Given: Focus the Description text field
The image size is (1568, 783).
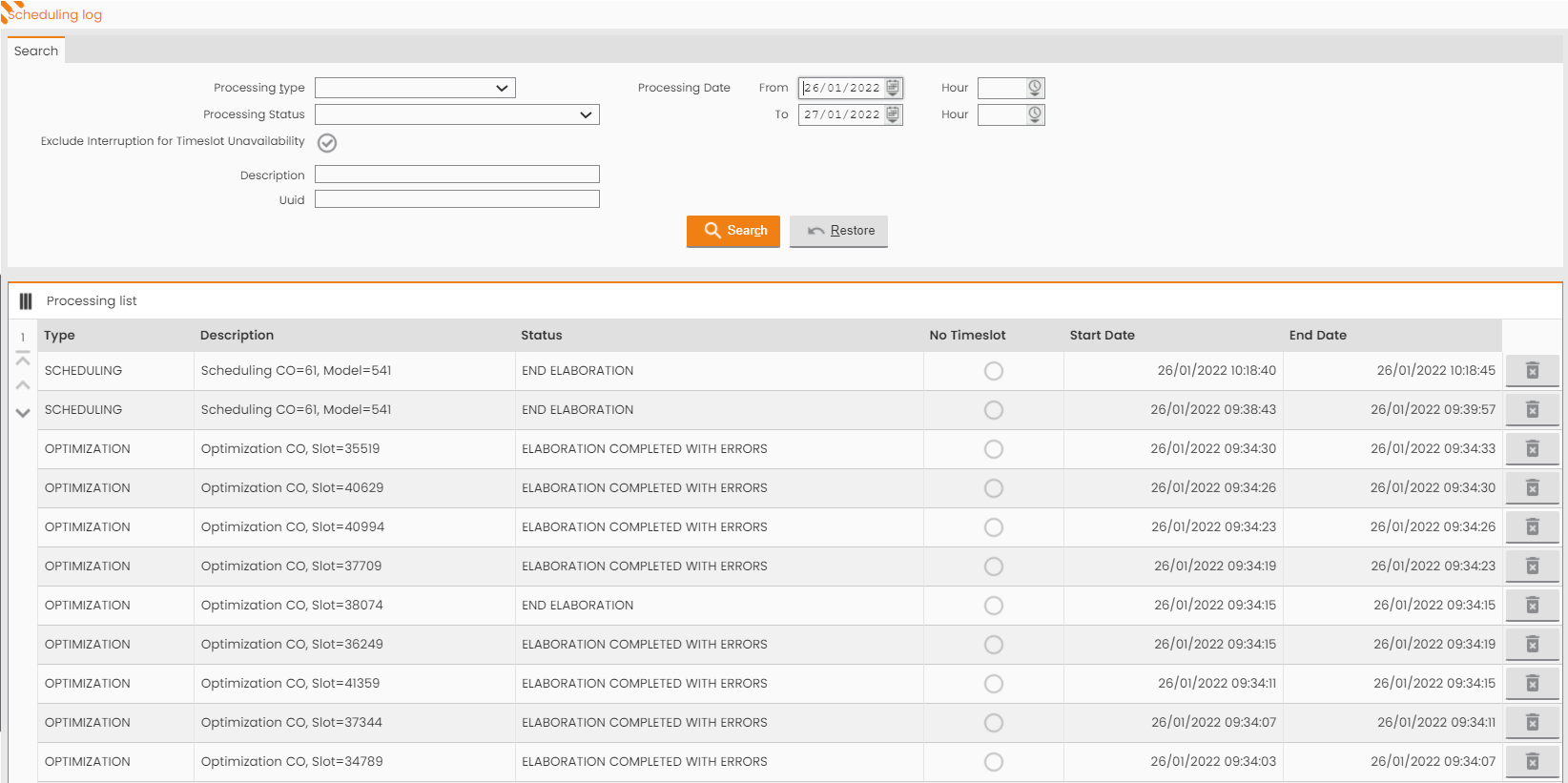Looking at the screenshot, I should (457, 175).
